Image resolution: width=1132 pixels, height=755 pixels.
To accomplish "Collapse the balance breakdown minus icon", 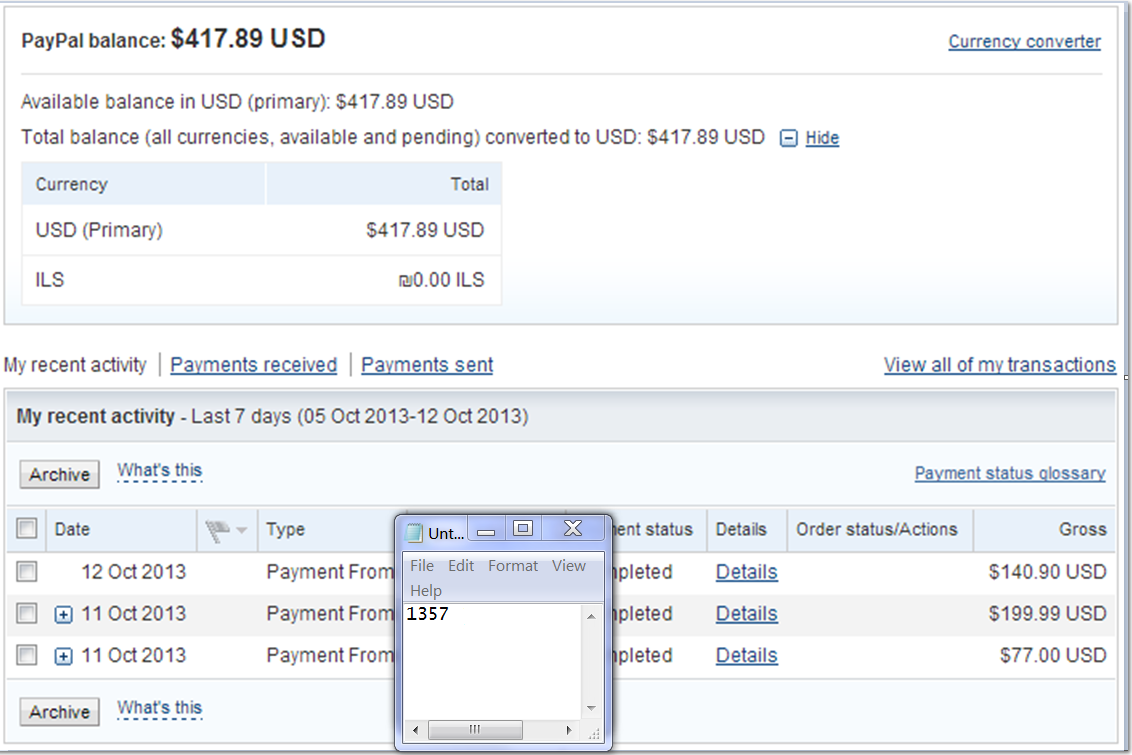I will (x=788, y=138).
